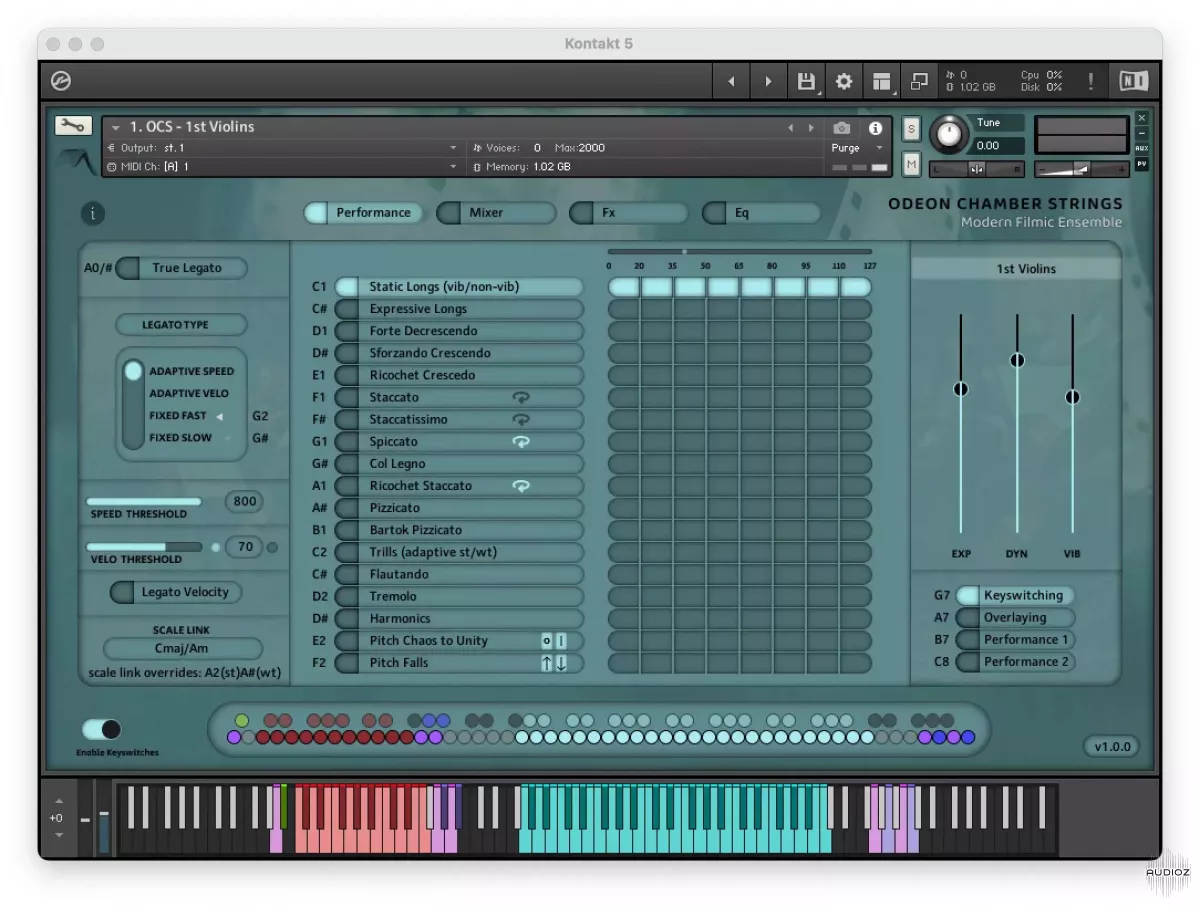
Task: Click the loop icon on the Staccato row
Action: tap(521, 397)
